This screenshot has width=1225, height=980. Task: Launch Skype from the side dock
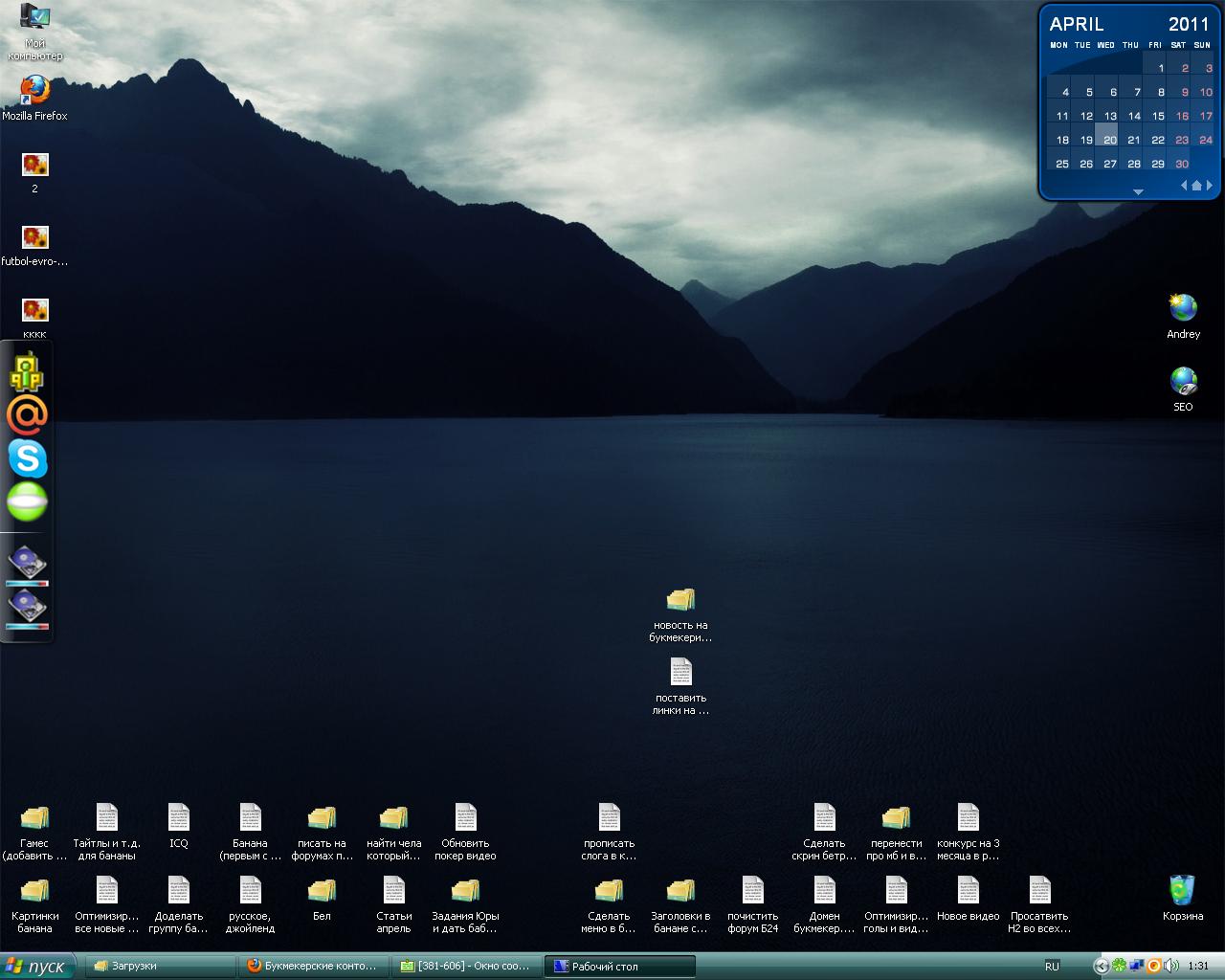[27, 459]
